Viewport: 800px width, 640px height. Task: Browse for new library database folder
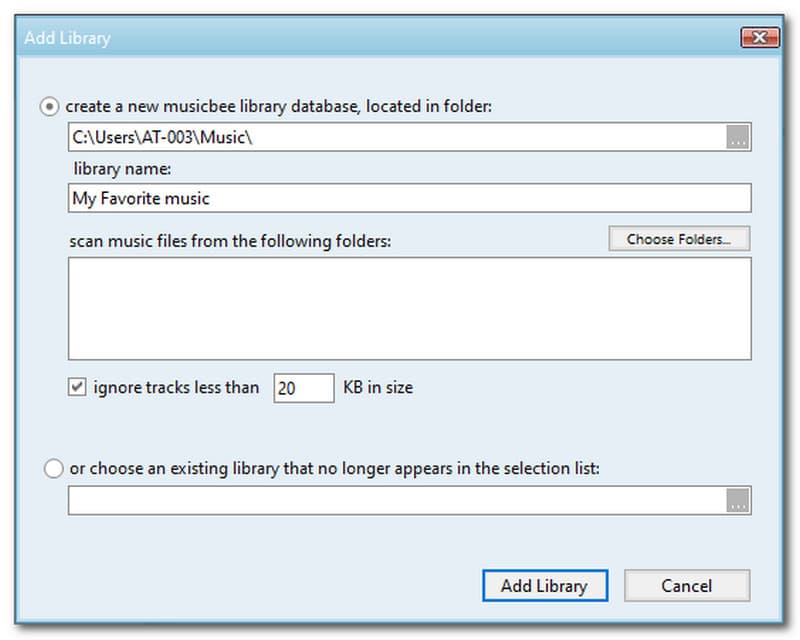pos(737,137)
